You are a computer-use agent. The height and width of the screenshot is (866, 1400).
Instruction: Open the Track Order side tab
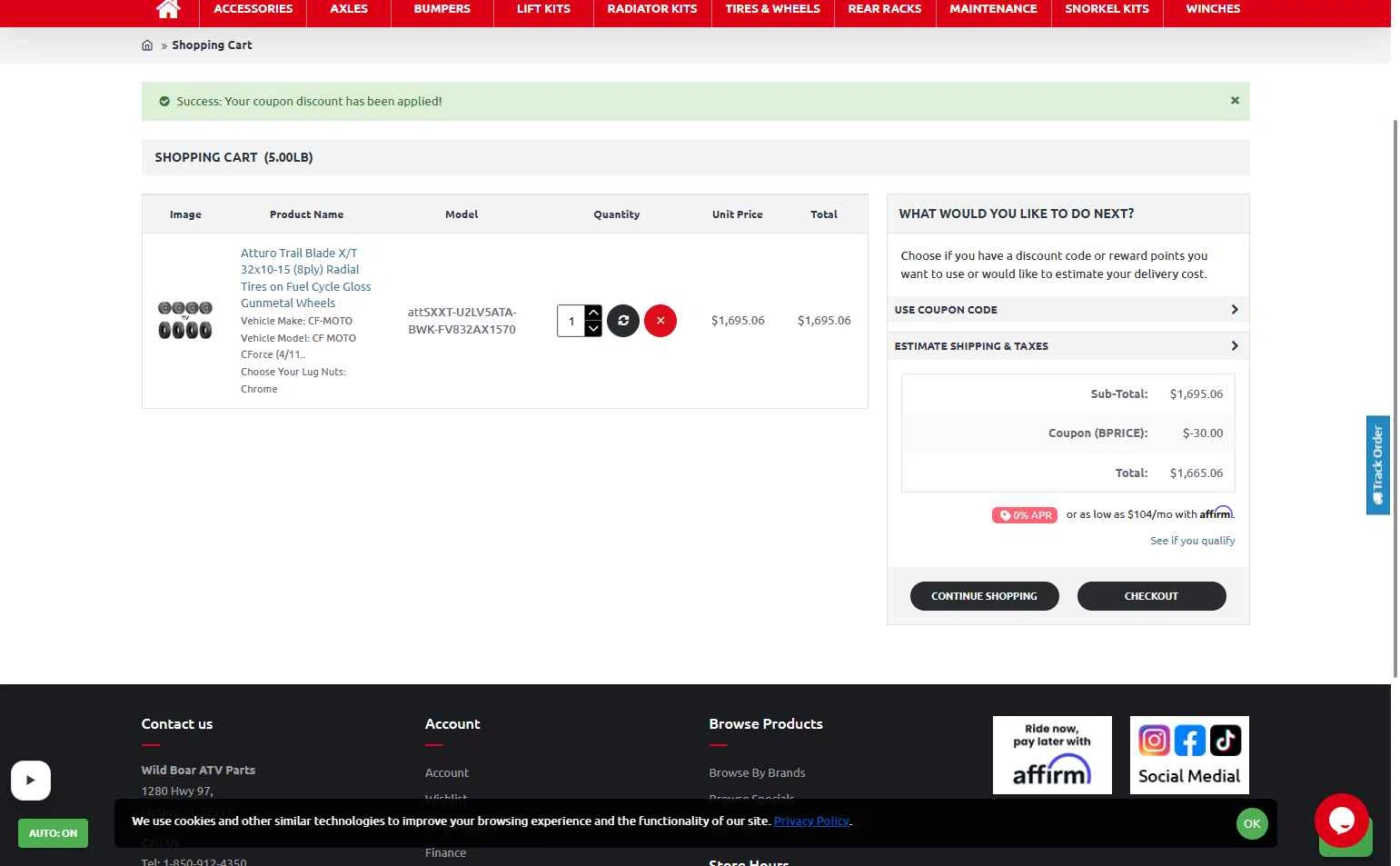[1377, 465]
